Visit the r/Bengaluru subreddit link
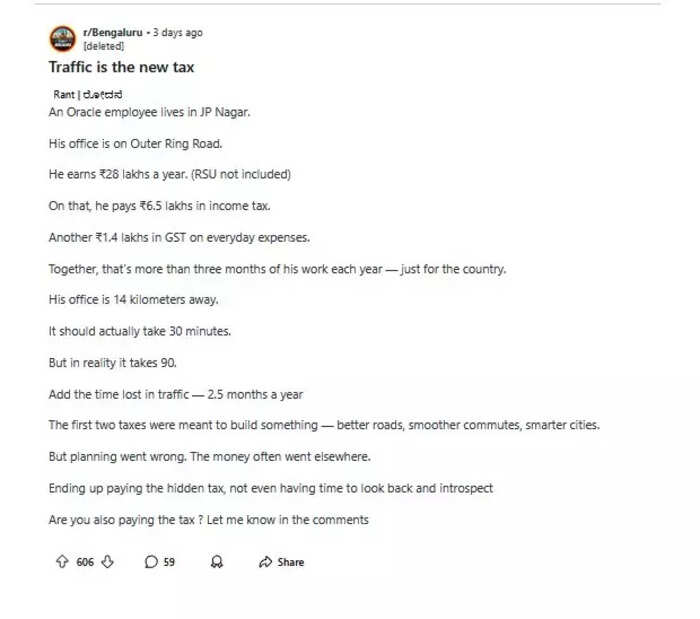Viewport: 700px width, 619px height. [x=113, y=32]
